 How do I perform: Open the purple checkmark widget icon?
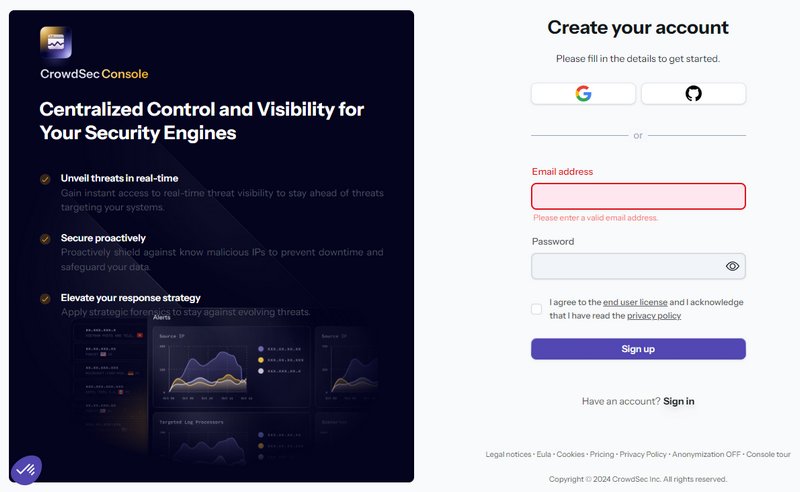pos(26,467)
